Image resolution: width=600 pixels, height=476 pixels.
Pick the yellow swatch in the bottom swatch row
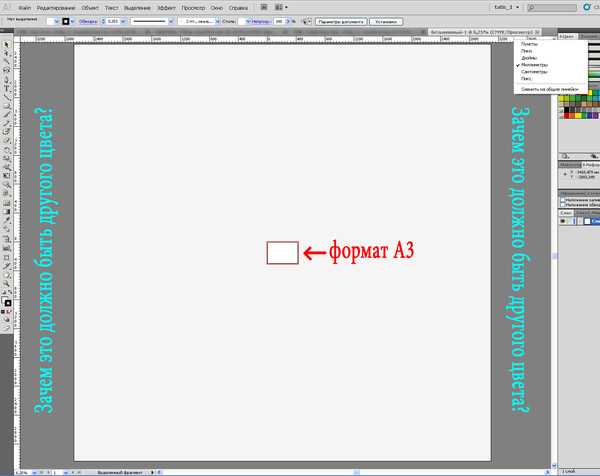578,116
